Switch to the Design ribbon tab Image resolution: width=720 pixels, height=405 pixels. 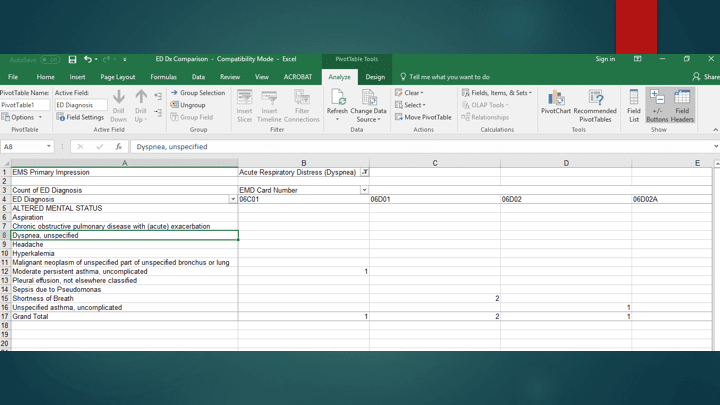[375, 77]
